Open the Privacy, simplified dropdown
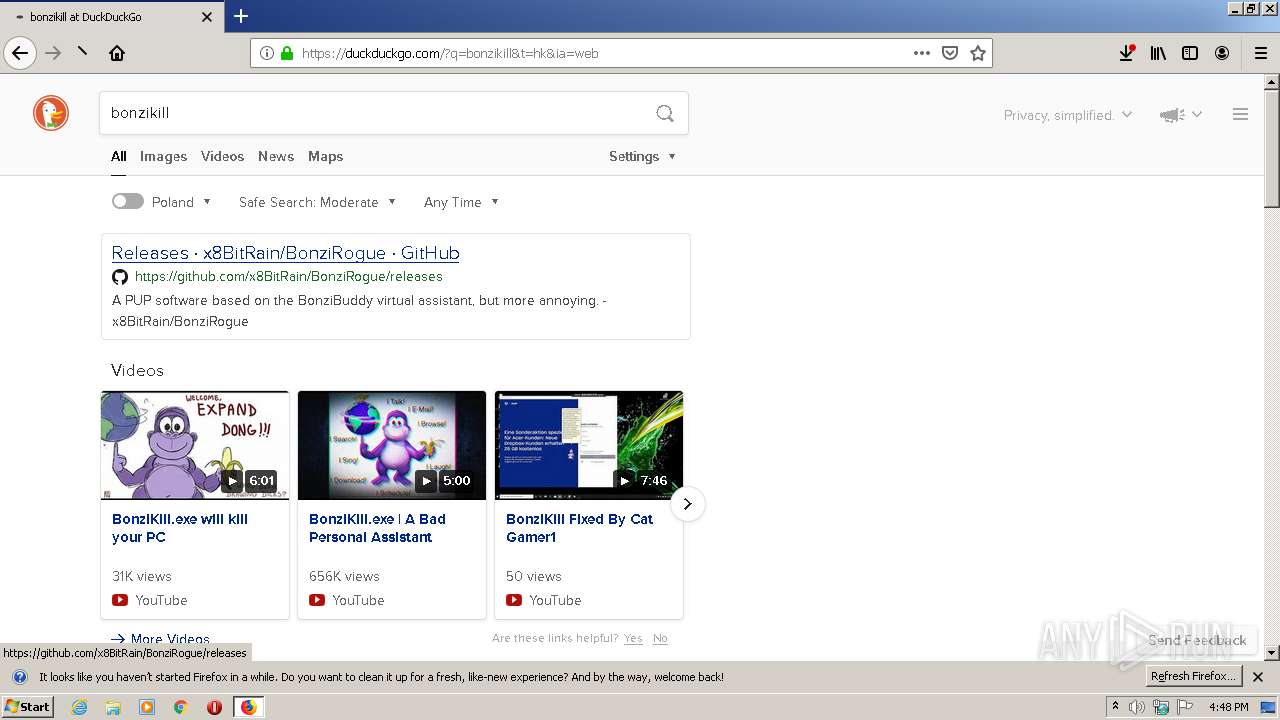This screenshot has width=1280, height=720. click(x=1068, y=115)
